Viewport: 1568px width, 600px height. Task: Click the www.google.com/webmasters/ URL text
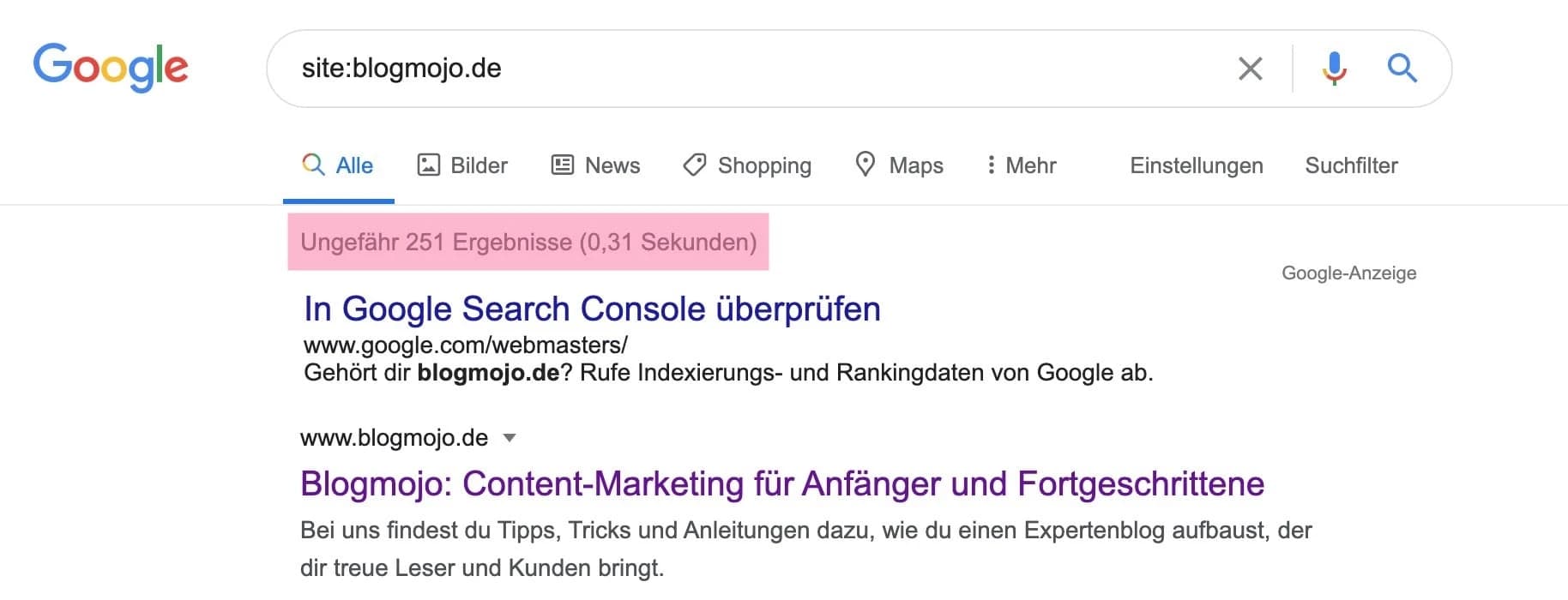tap(466, 345)
